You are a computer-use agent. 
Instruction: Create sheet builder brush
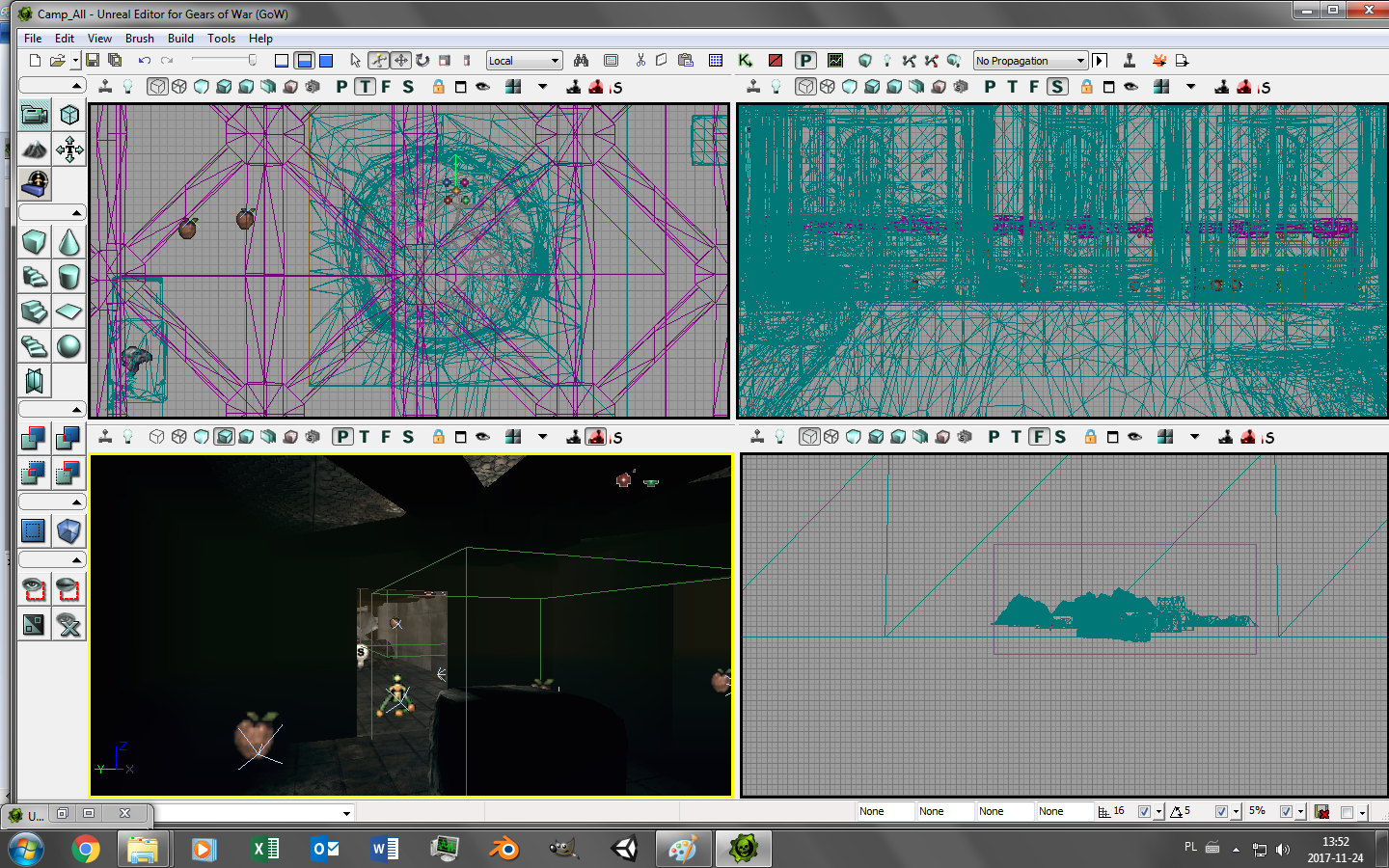coord(69,312)
